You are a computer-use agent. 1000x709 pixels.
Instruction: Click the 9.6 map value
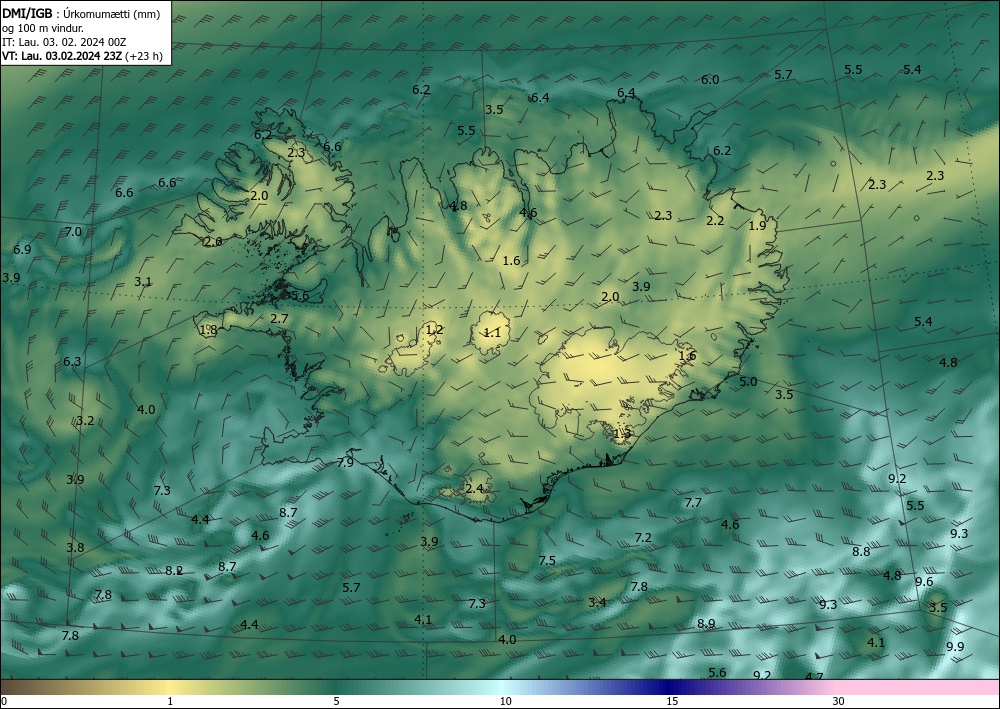tap(923, 581)
